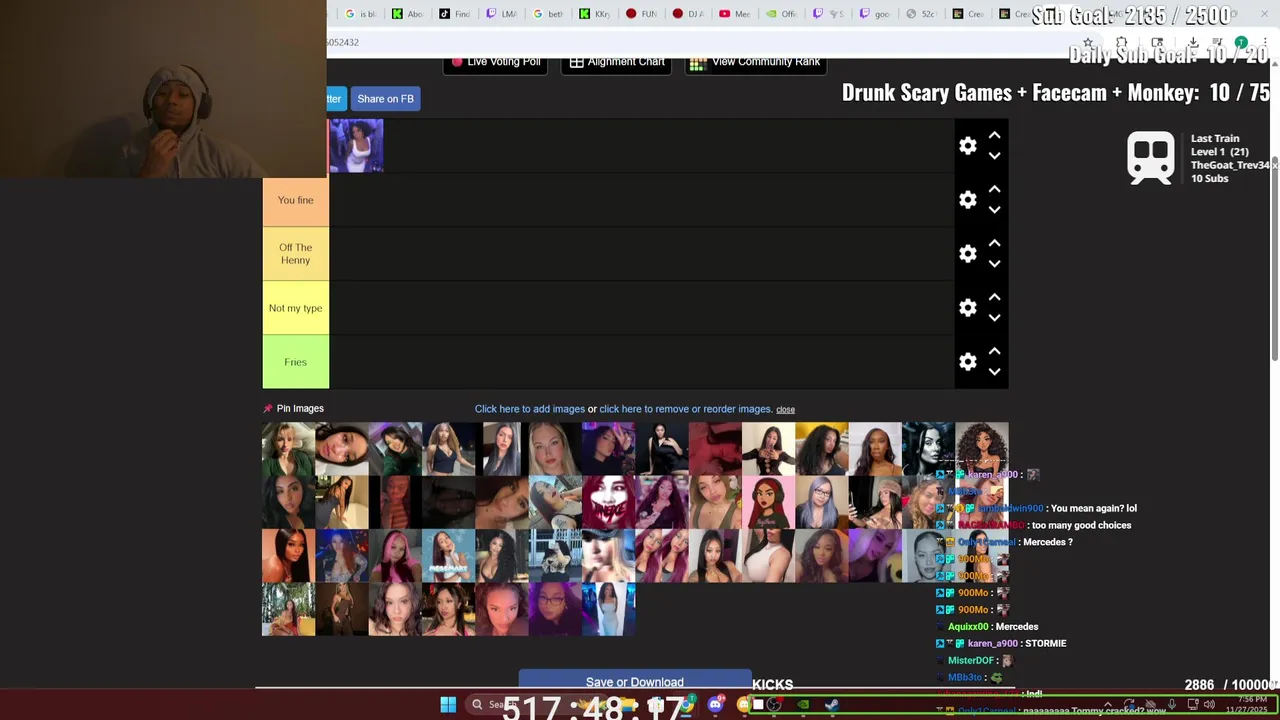This screenshot has width=1280, height=720.
Task: Open the taskbar clock showing 7:56 PM
Action: coord(1251,705)
